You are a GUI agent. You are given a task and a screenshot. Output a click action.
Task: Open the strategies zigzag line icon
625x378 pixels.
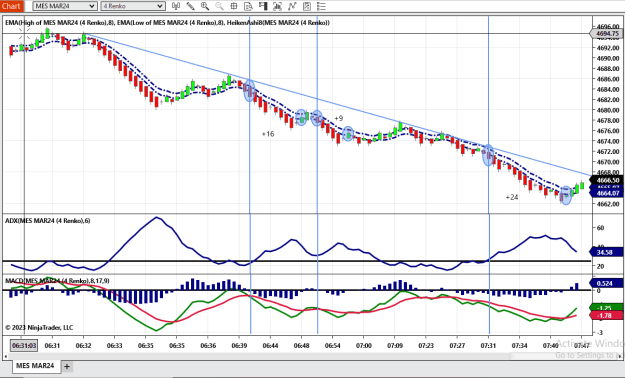[292, 6]
